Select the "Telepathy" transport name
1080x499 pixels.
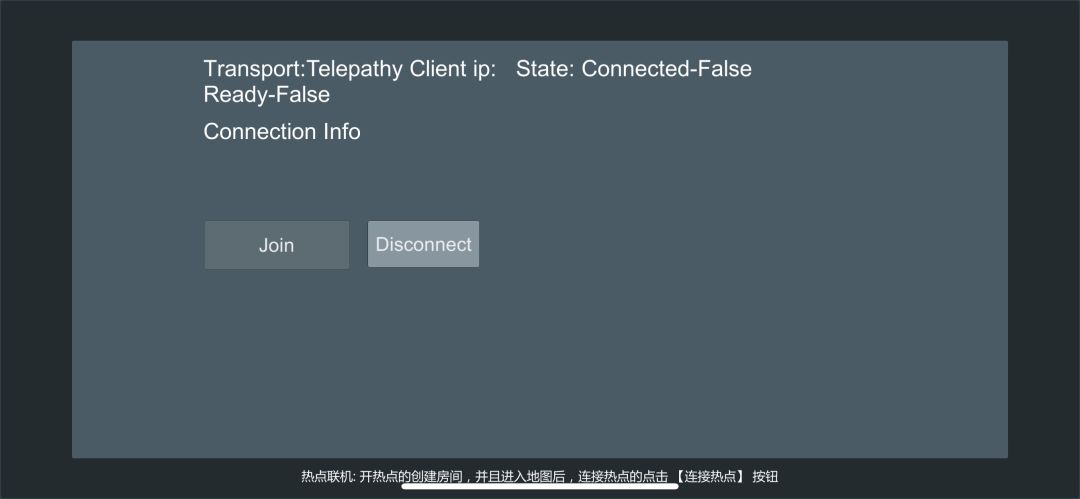point(355,69)
